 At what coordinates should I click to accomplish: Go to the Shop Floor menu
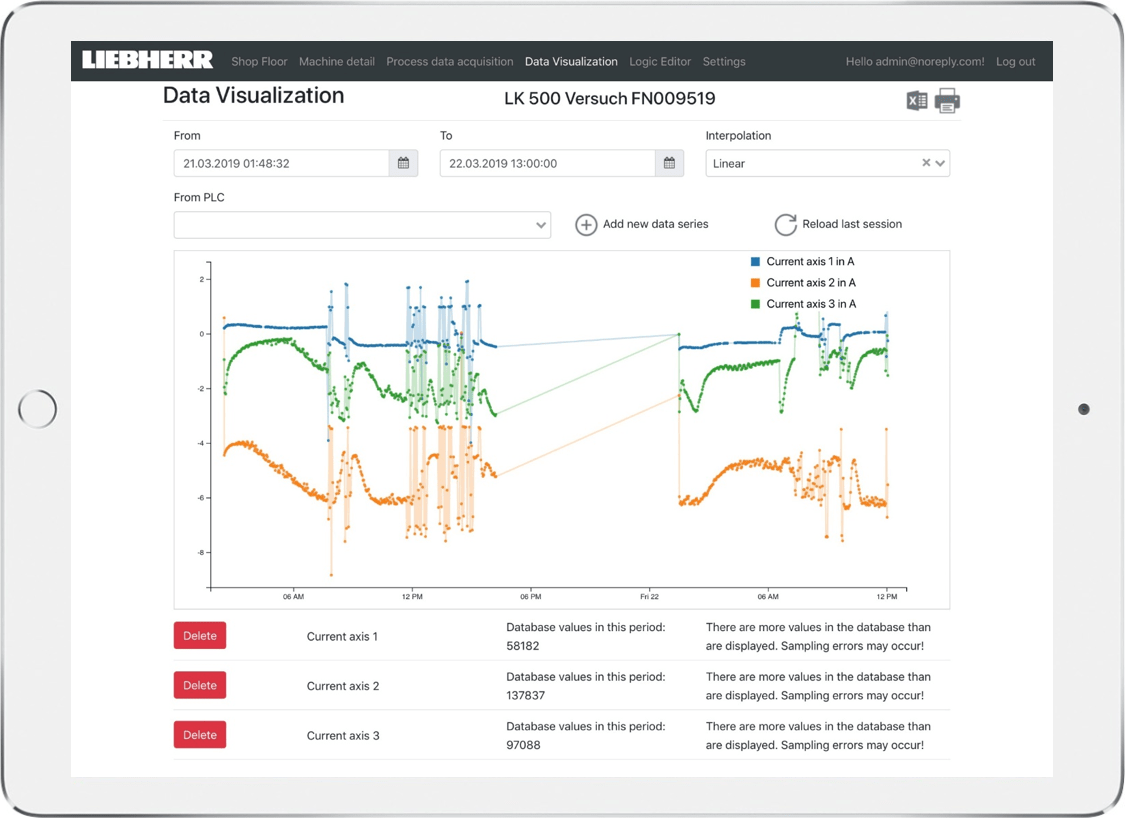[259, 62]
